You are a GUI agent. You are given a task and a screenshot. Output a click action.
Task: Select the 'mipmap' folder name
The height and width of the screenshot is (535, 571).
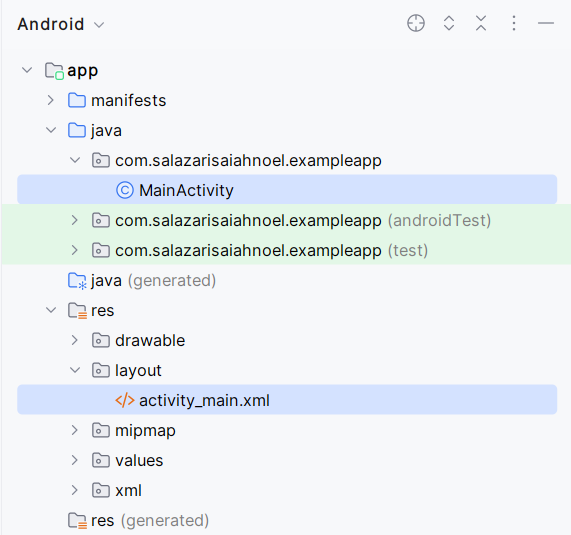(x=145, y=431)
